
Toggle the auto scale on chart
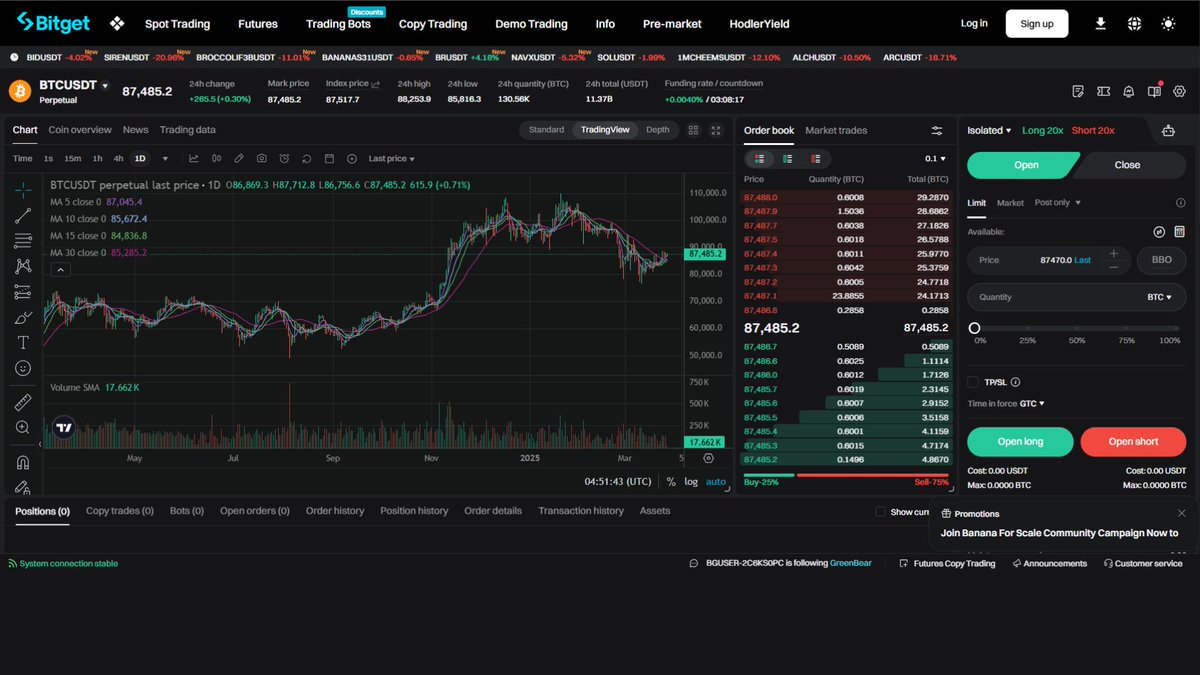(716, 481)
